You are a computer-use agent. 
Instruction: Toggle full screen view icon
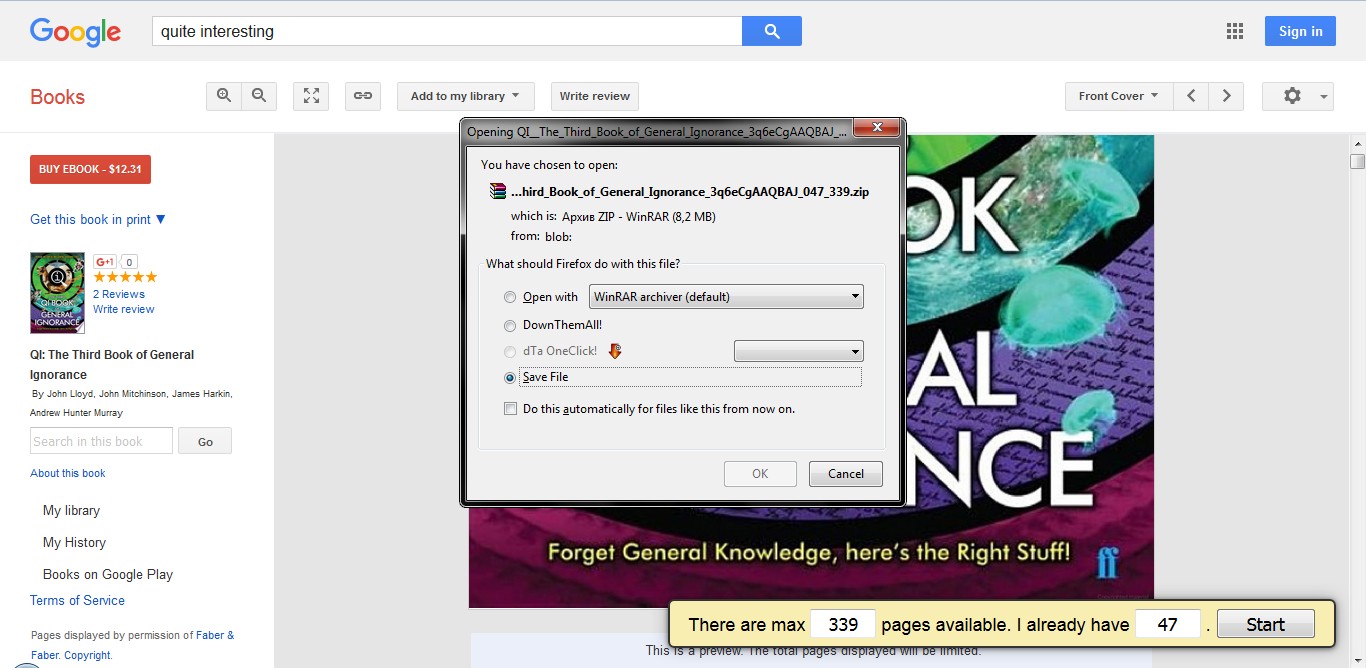click(312, 96)
